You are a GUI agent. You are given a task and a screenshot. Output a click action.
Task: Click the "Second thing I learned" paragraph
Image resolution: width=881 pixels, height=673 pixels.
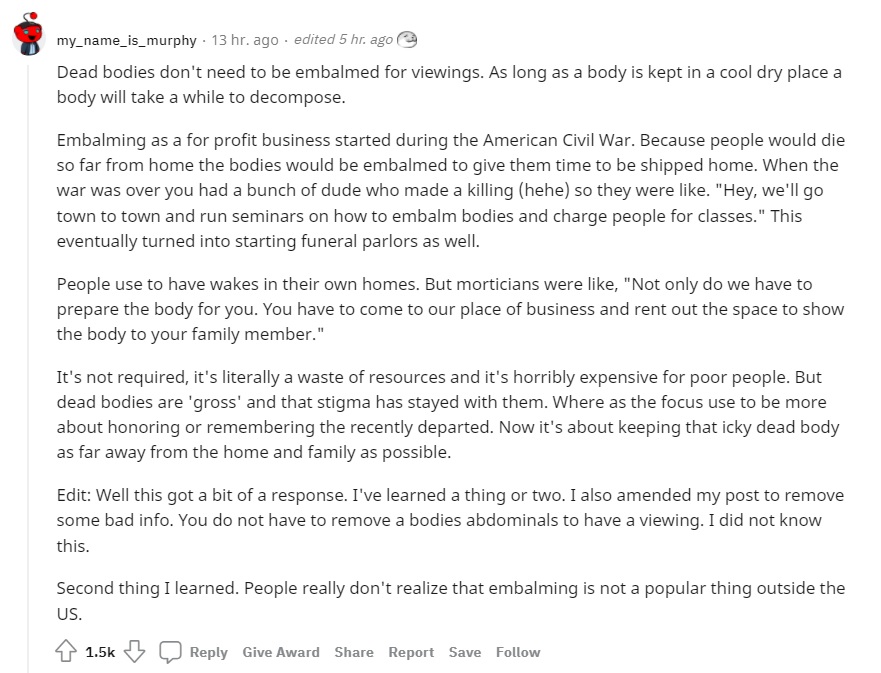tap(450, 600)
